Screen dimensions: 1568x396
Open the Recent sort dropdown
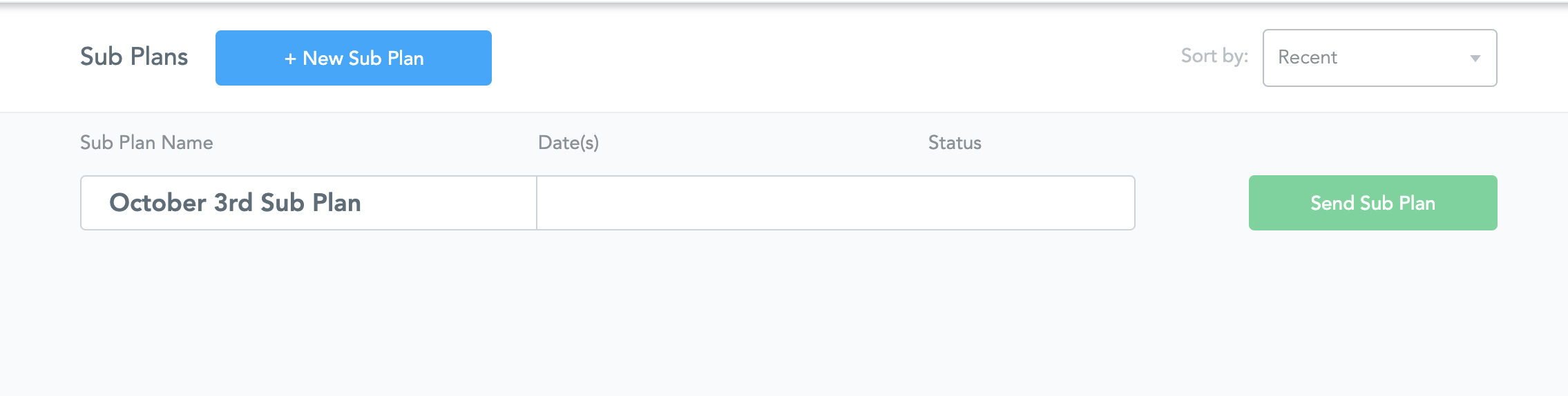click(1379, 58)
